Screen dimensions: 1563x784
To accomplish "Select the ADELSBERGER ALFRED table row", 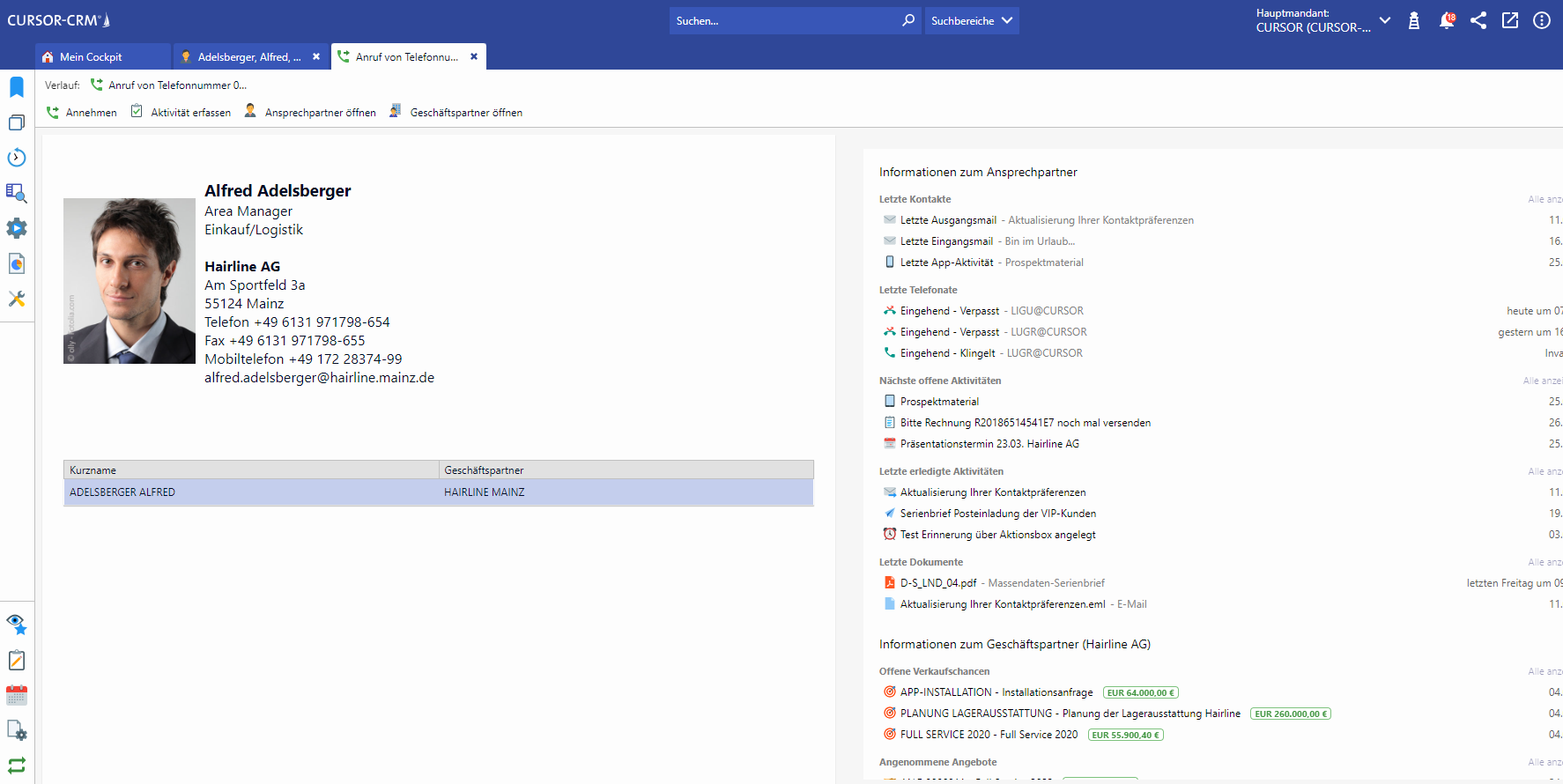I will [x=438, y=492].
